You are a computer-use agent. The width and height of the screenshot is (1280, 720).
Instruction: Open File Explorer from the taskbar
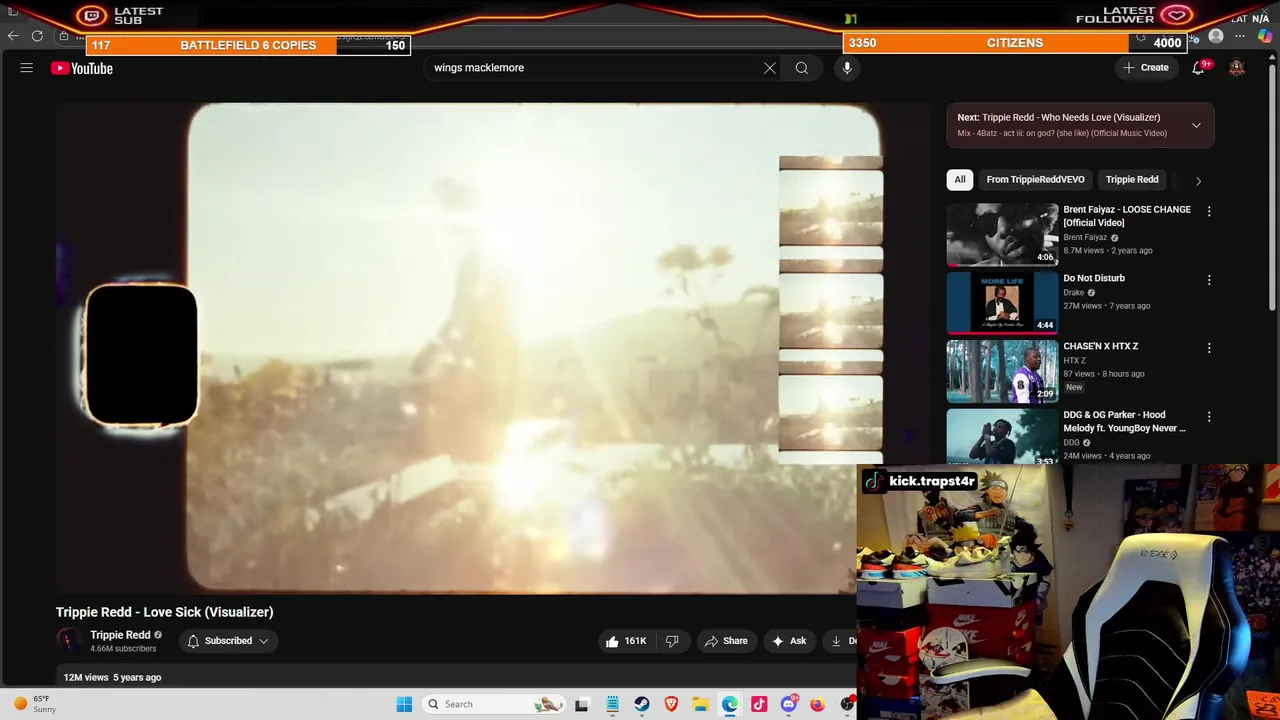tap(700, 704)
